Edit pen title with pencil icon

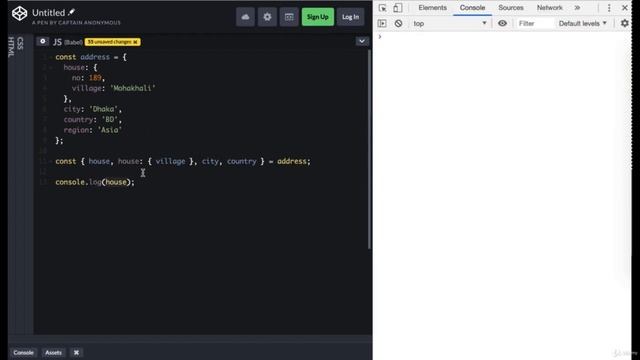(72, 12)
